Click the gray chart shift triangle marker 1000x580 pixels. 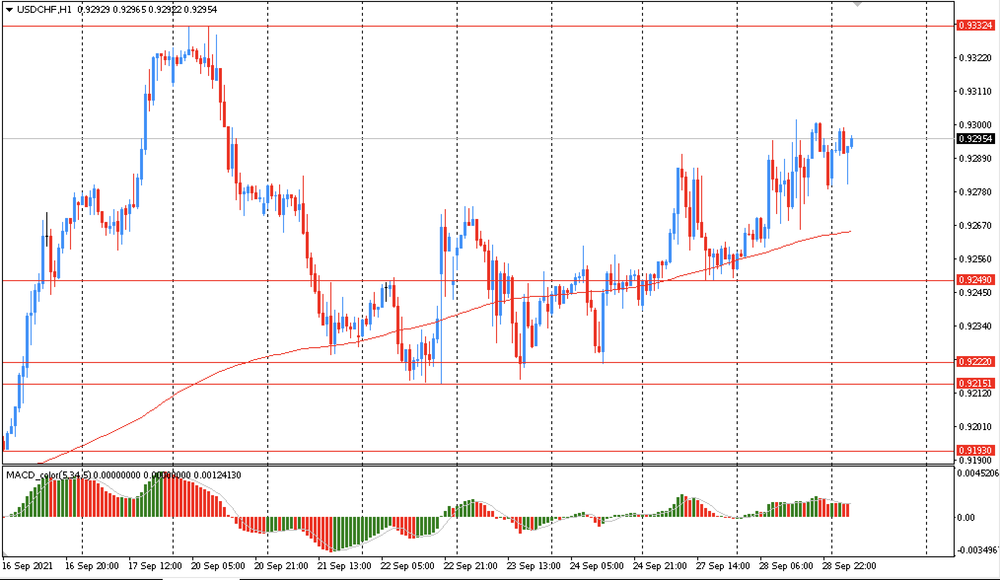click(857, 5)
